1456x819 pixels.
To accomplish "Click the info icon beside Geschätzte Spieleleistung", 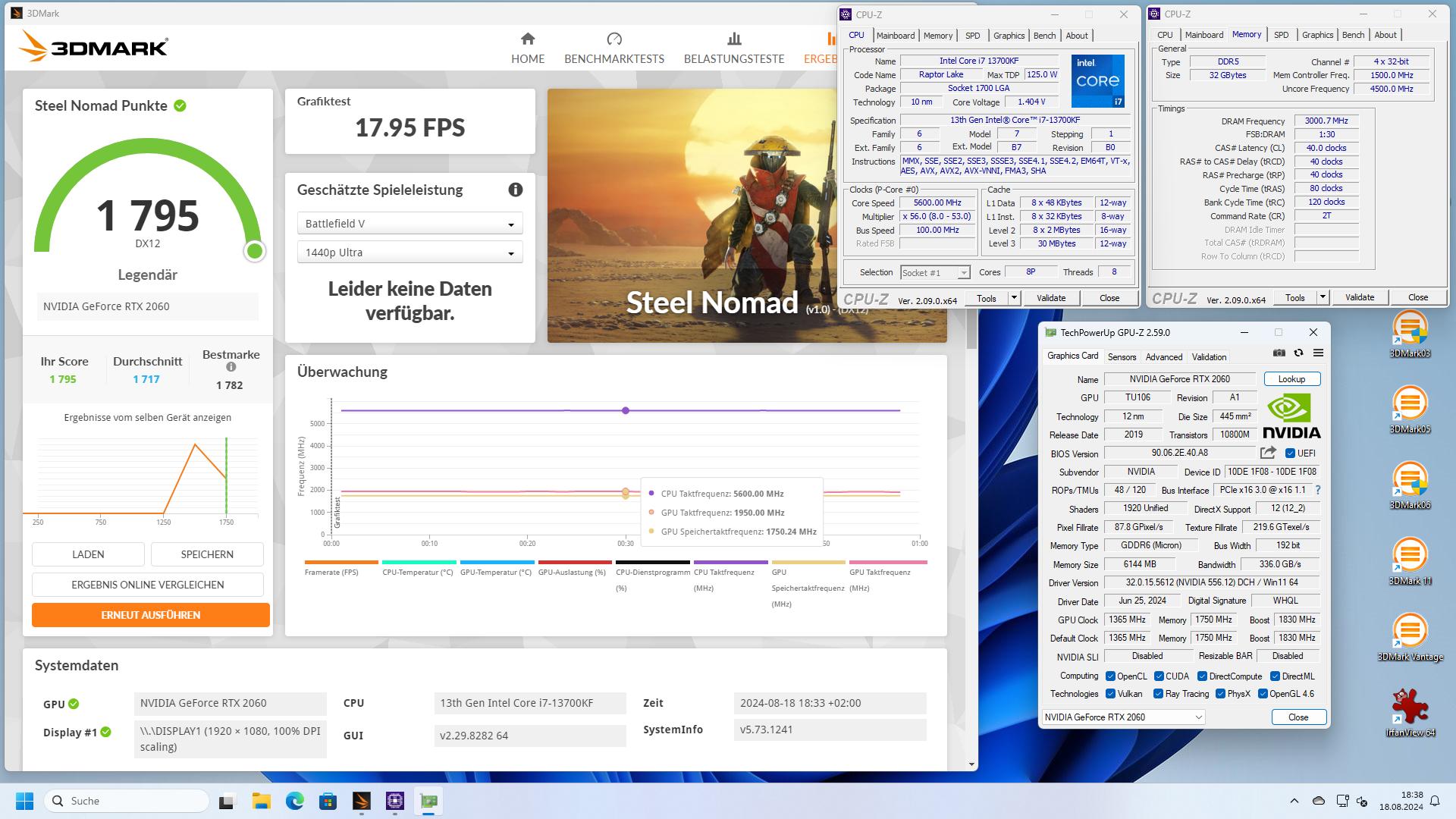I will pos(516,190).
